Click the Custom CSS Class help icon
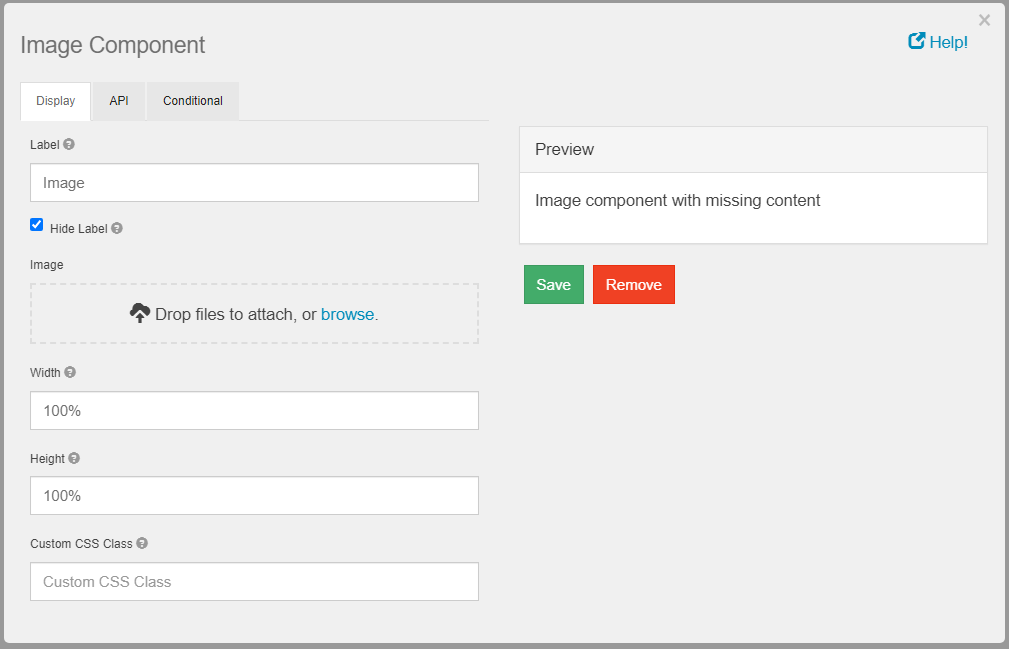 142,544
